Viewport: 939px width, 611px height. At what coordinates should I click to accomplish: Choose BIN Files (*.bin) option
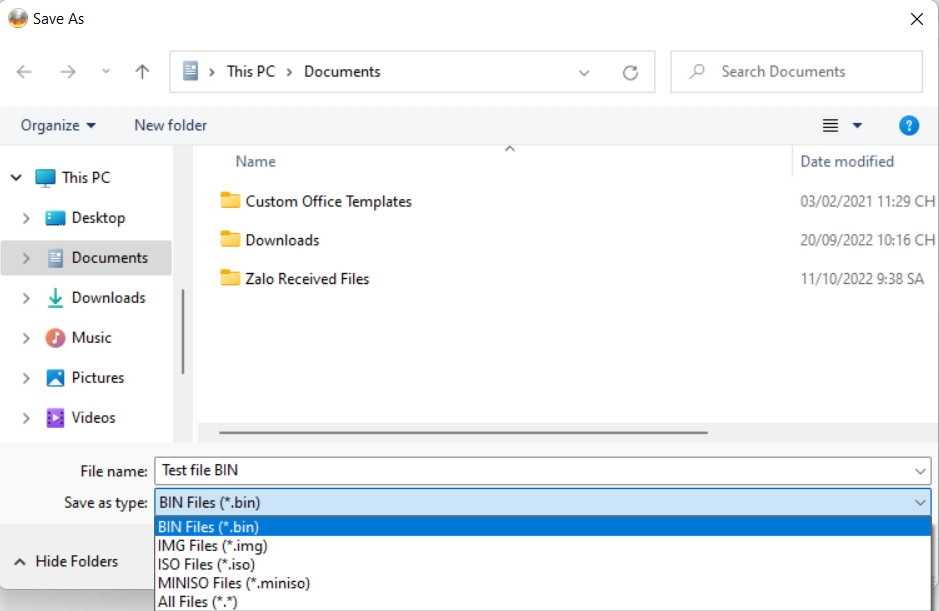(543, 527)
